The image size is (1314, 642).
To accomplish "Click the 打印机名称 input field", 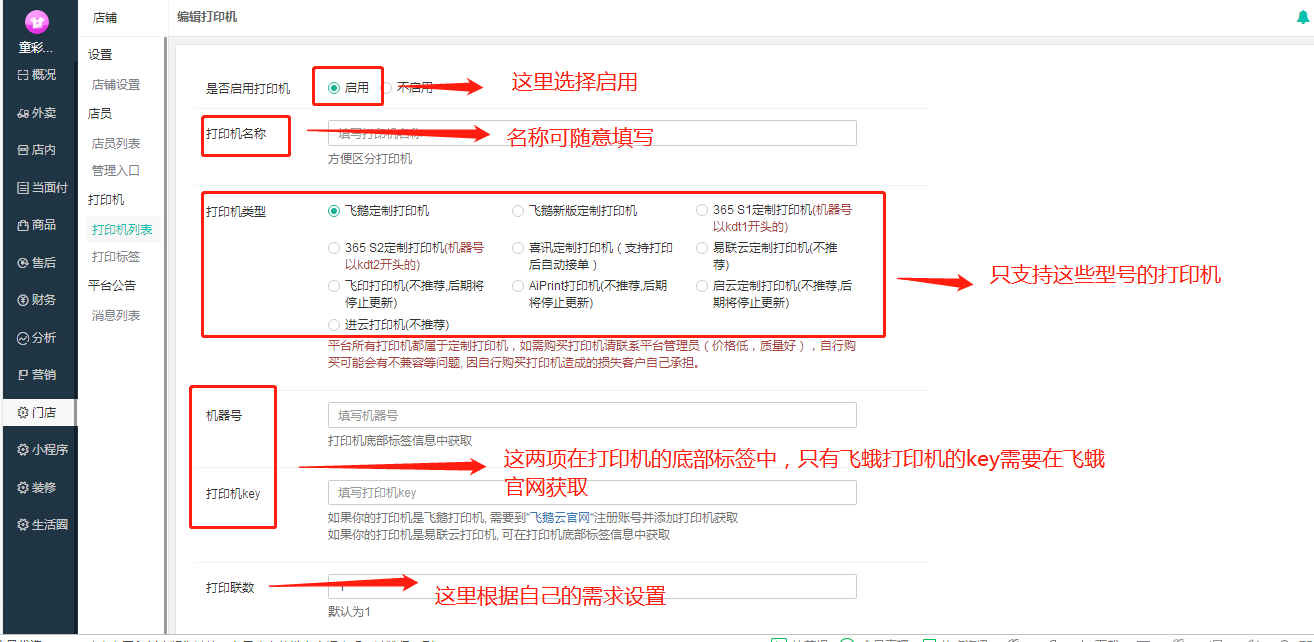I will [592, 133].
